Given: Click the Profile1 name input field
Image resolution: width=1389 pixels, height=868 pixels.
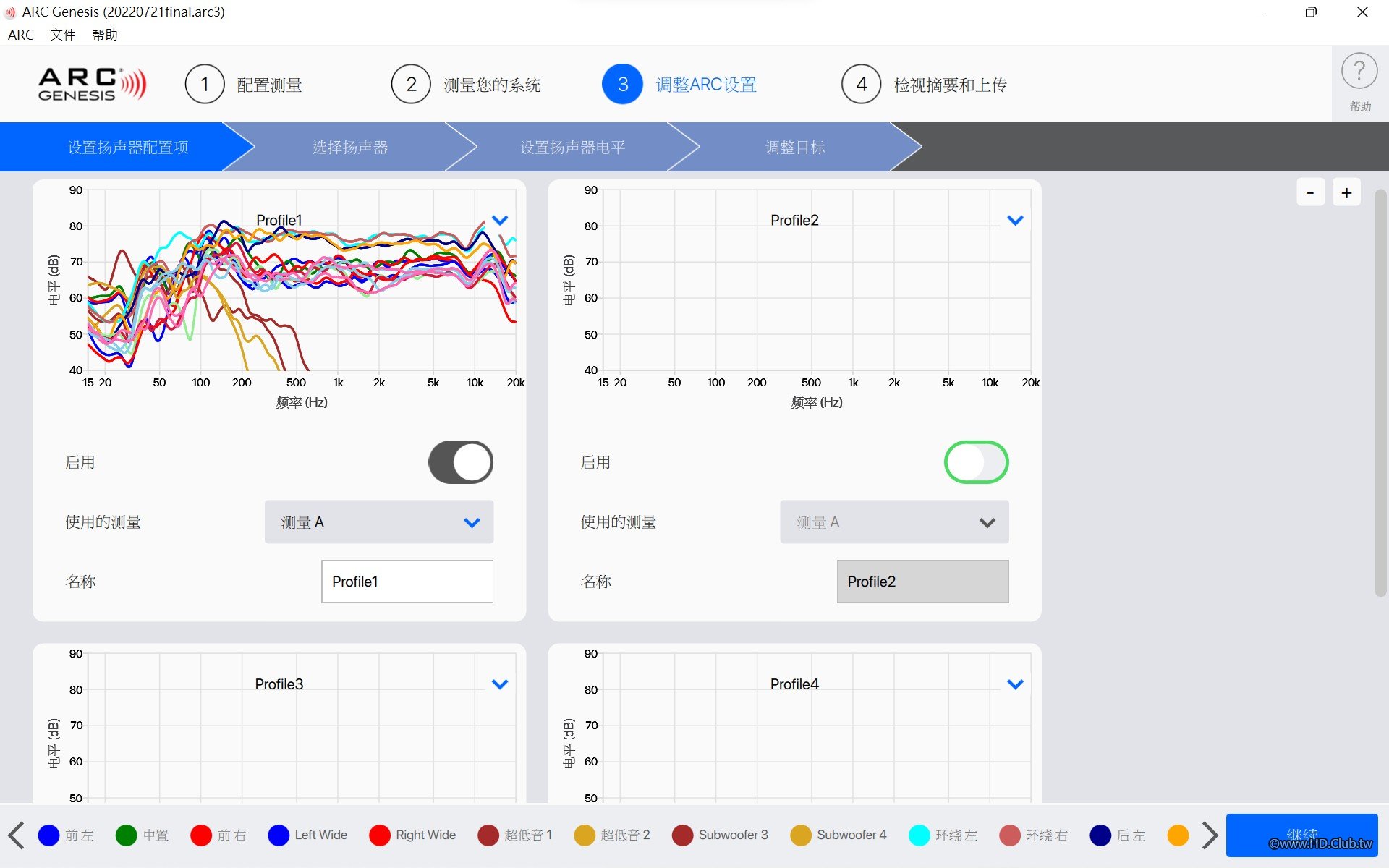Looking at the screenshot, I should (407, 582).
